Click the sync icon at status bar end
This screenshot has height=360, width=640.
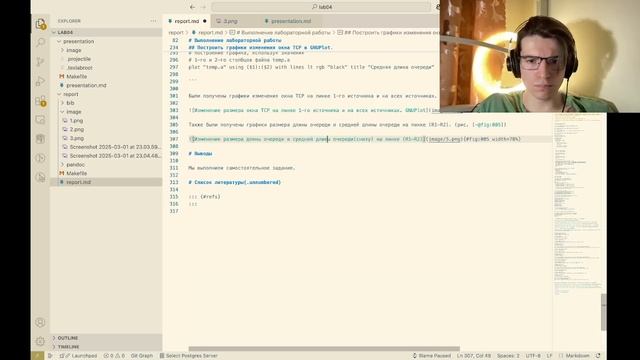598,356
